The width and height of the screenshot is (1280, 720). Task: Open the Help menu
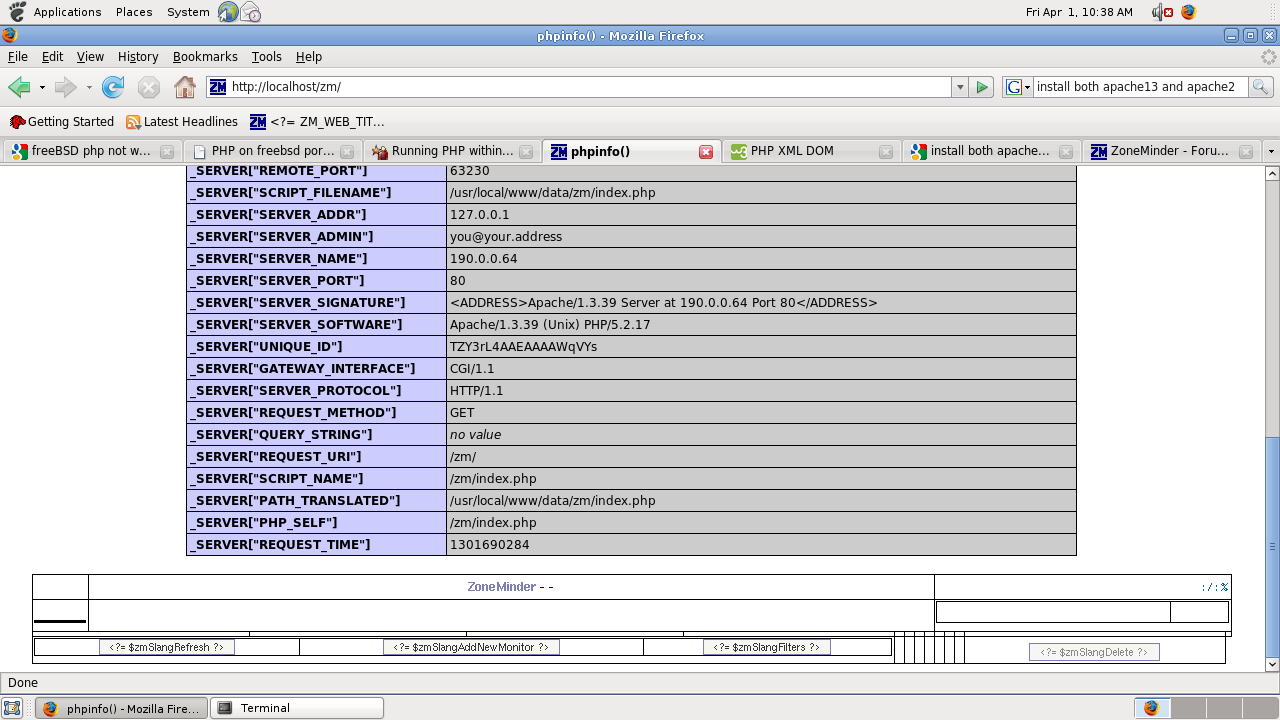click(309, 57)
